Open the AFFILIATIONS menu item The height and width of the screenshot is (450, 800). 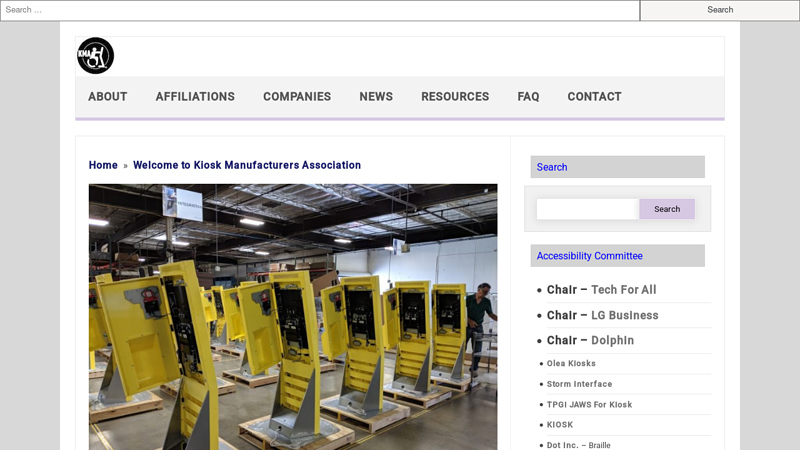pyautogui.click(x=195, y=96)
